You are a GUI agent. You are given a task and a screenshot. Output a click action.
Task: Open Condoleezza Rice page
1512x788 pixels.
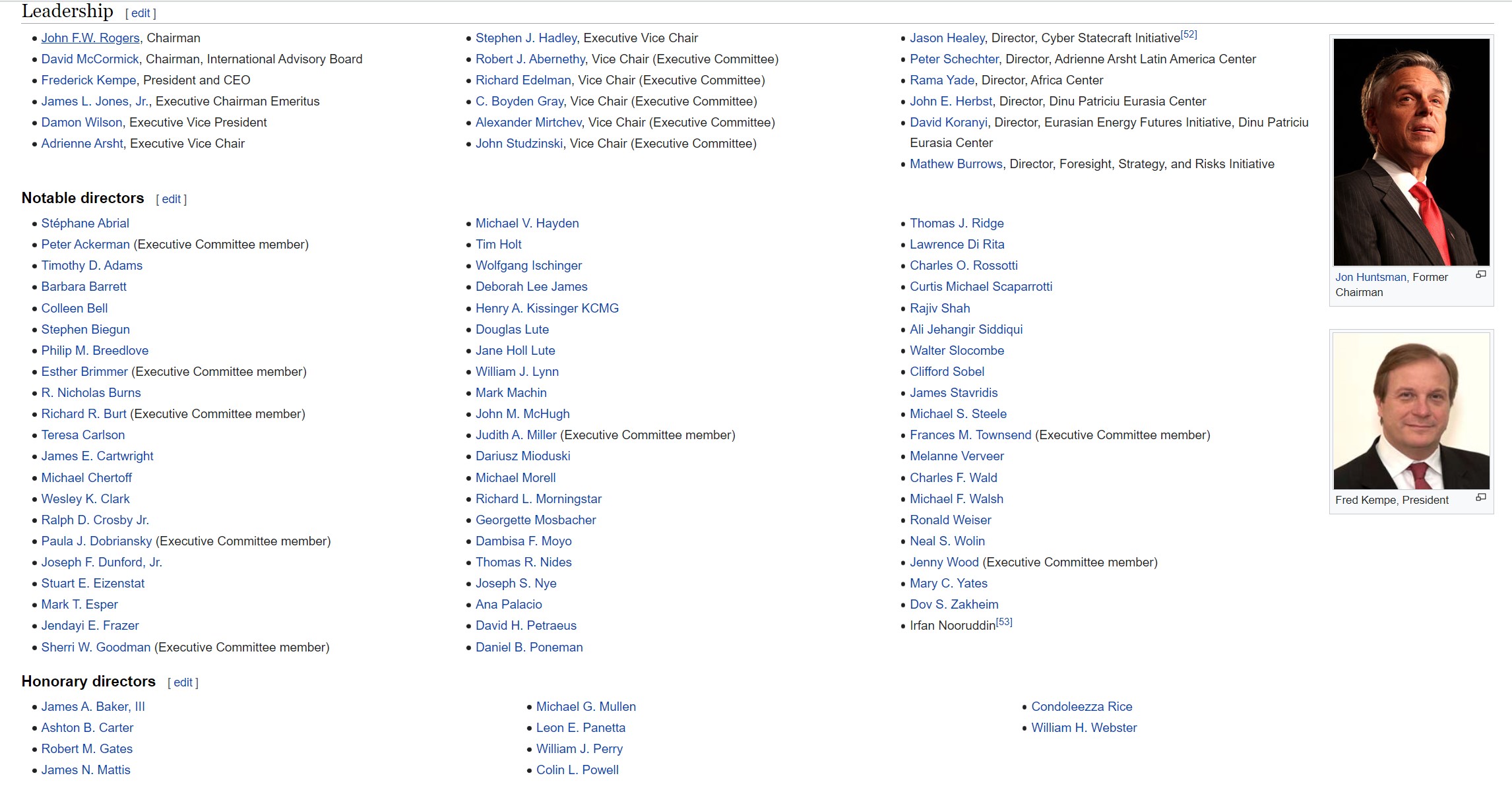[1081, 707]
